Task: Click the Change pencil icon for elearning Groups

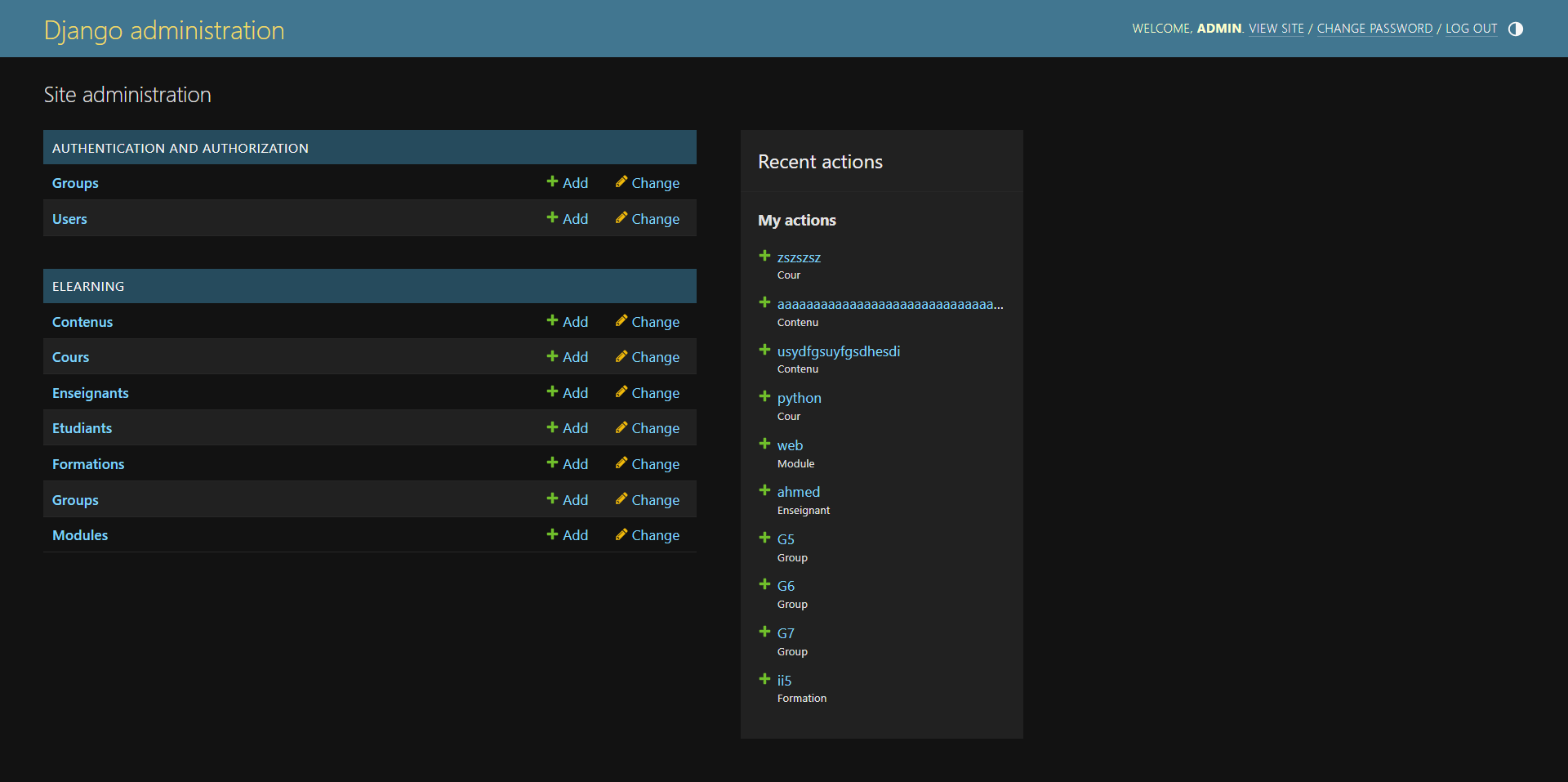Action: (621, 499)
